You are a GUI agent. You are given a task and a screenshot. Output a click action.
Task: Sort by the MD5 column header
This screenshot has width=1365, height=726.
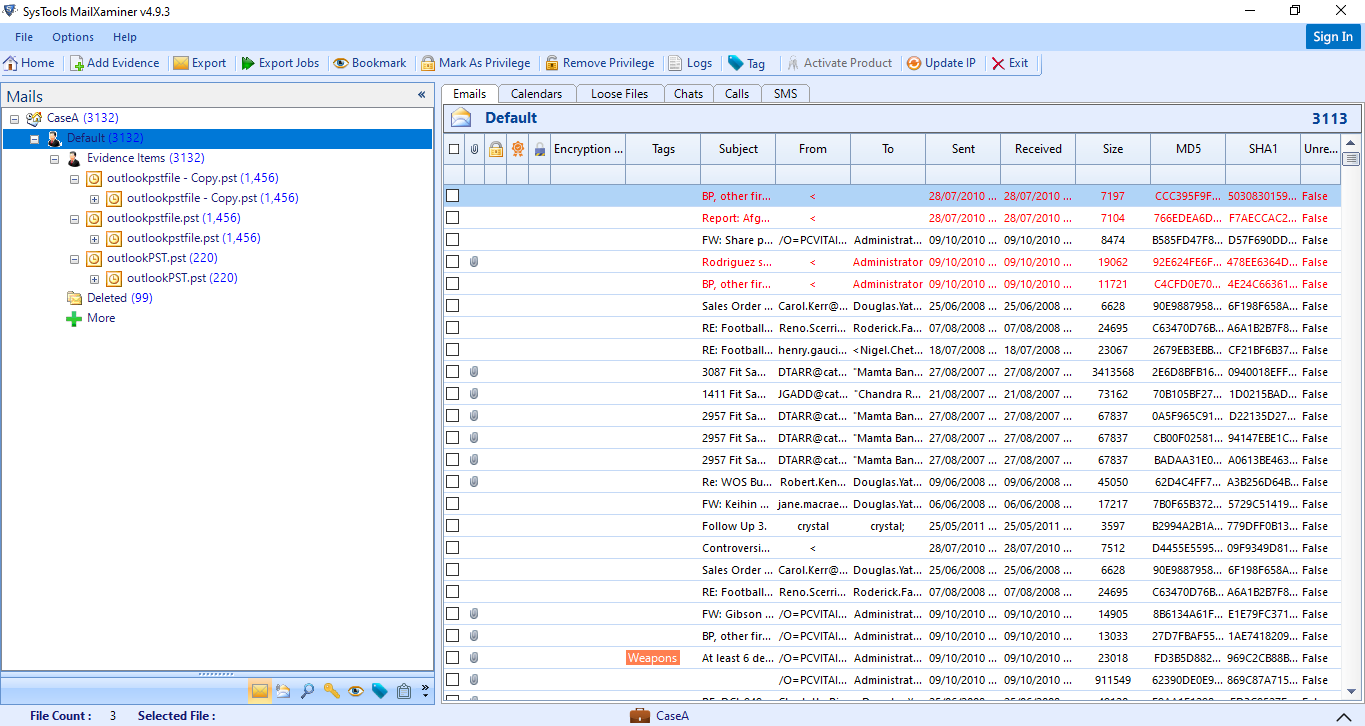pos(1188,149)
